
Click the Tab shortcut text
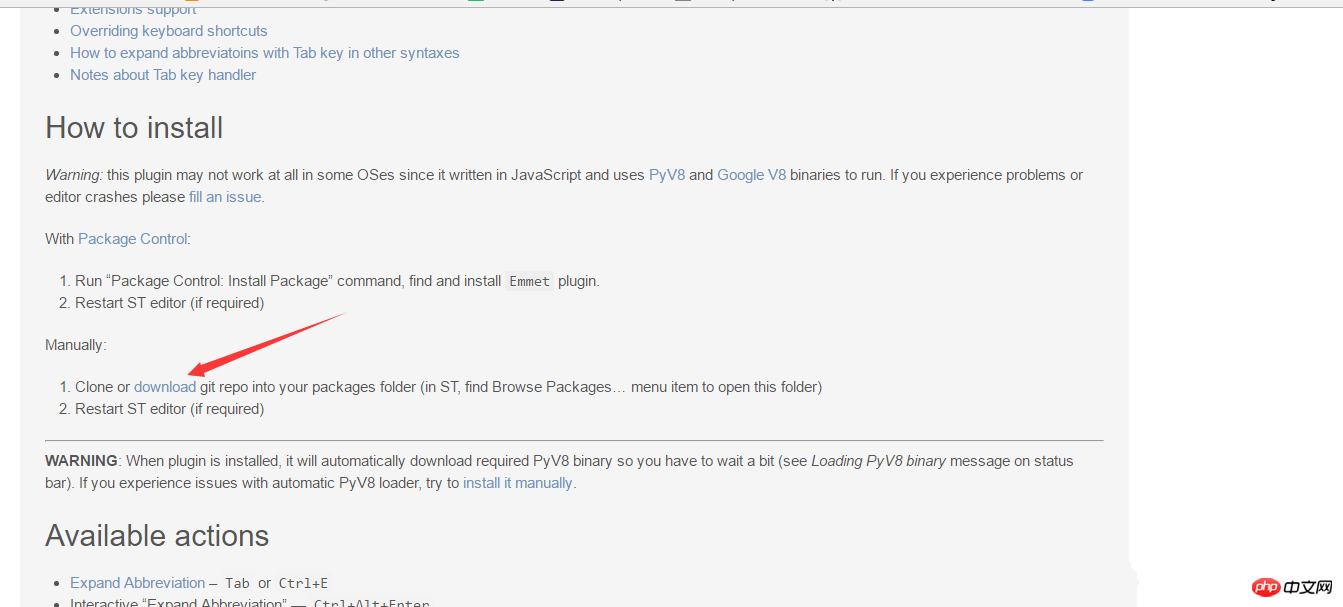coord(237,583)
